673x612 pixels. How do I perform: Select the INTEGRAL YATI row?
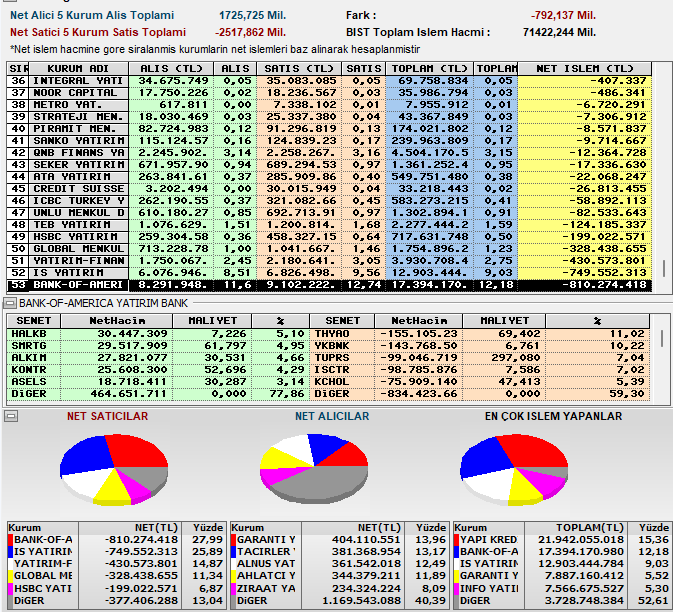pos(329,81)
